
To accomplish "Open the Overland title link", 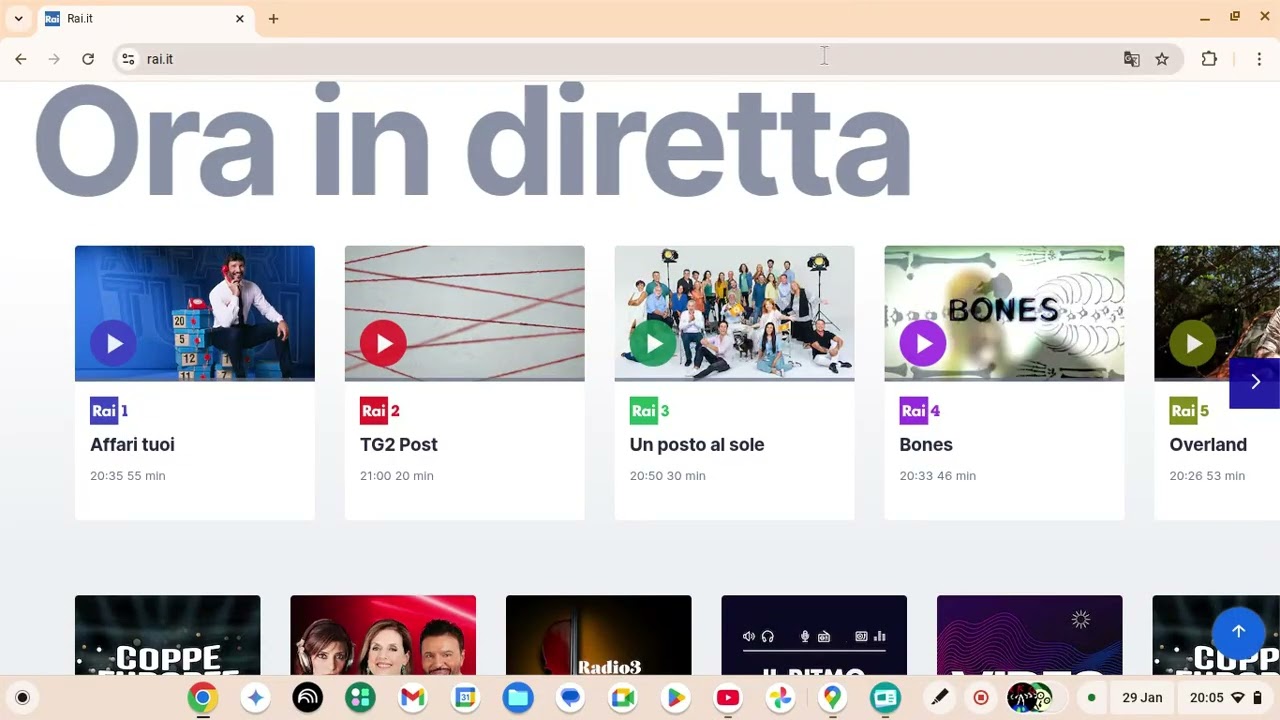I will coord(1208,445).
